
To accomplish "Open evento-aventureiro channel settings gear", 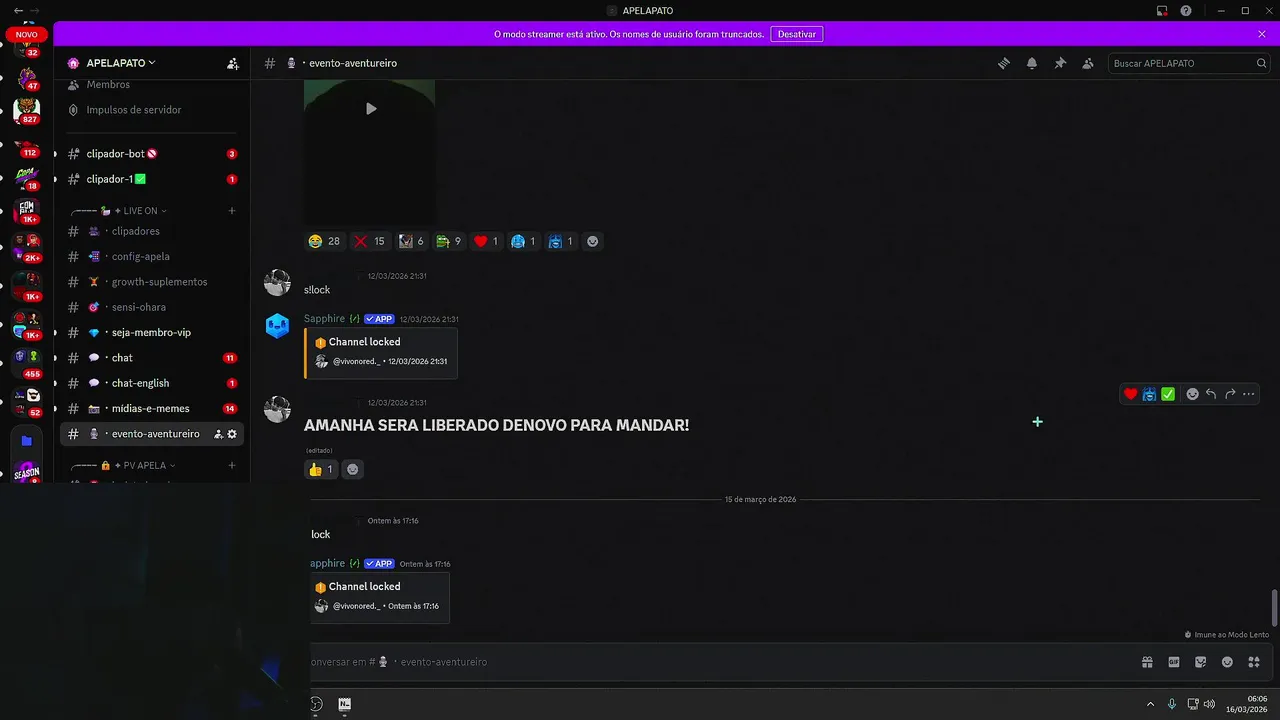I will tap(232, 434).
